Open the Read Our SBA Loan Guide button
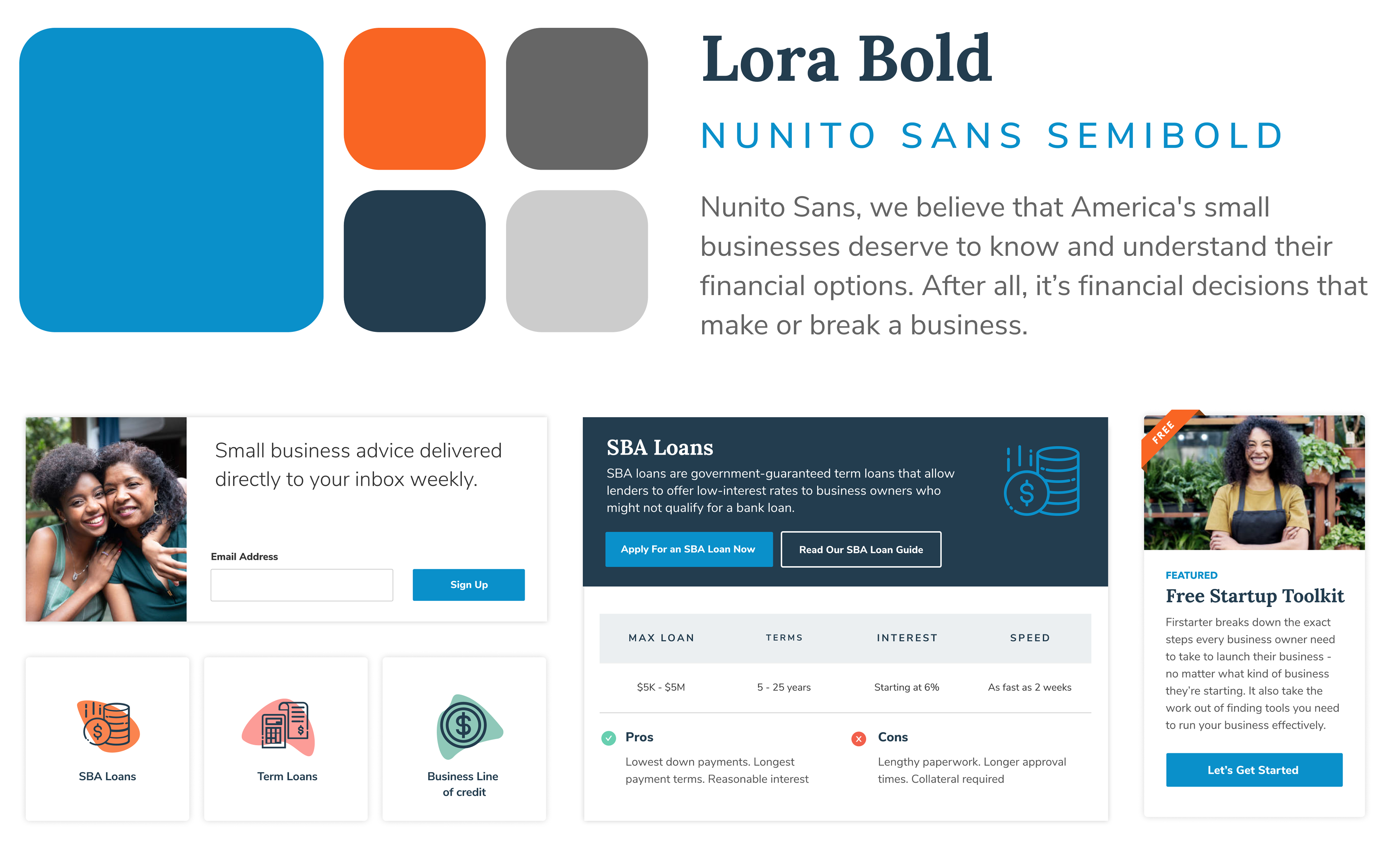Image resolution: width=1400 pixels, height=843 pixels. click(860, 549)
